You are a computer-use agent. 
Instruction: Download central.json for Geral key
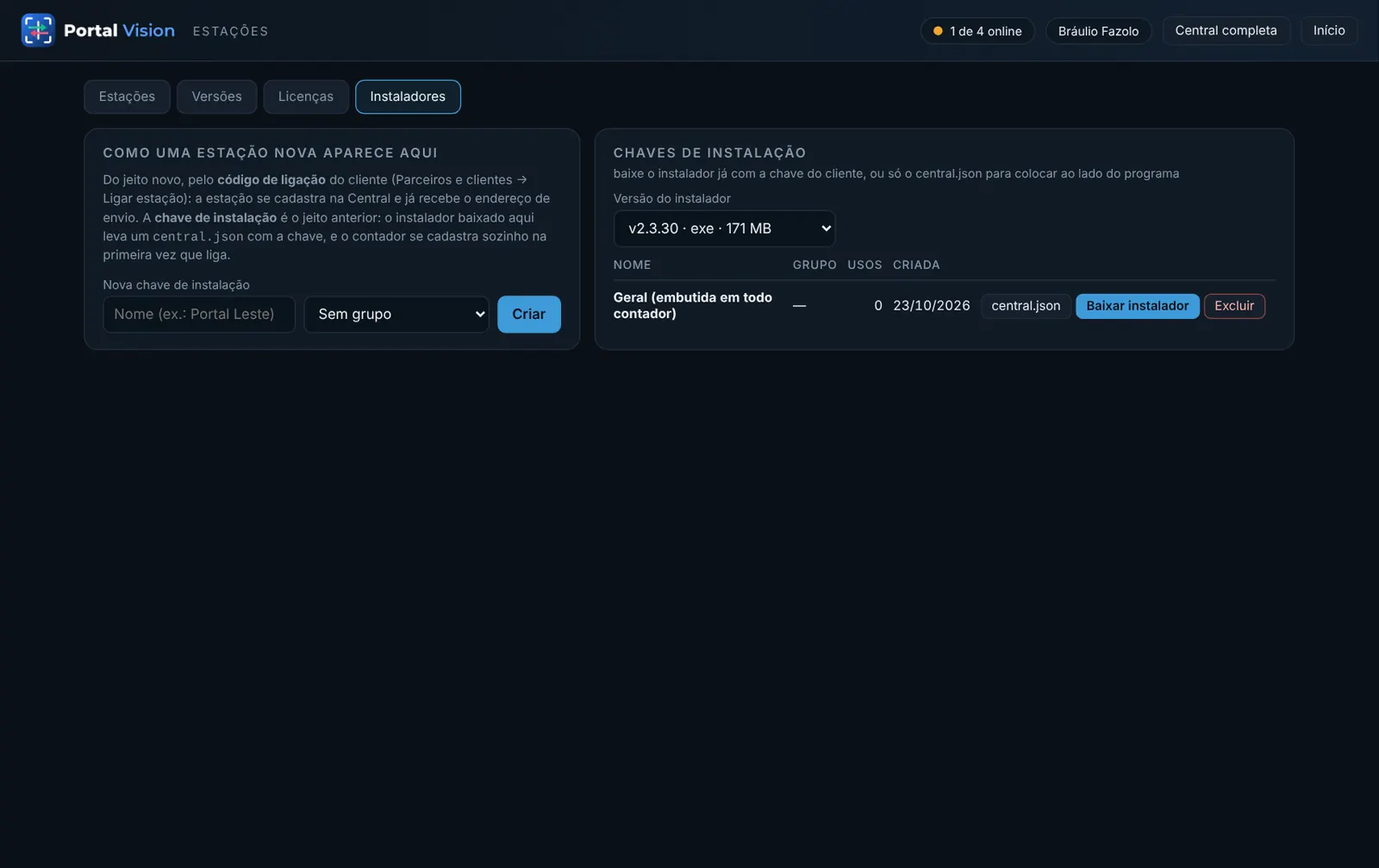(x=1026, y=306)
